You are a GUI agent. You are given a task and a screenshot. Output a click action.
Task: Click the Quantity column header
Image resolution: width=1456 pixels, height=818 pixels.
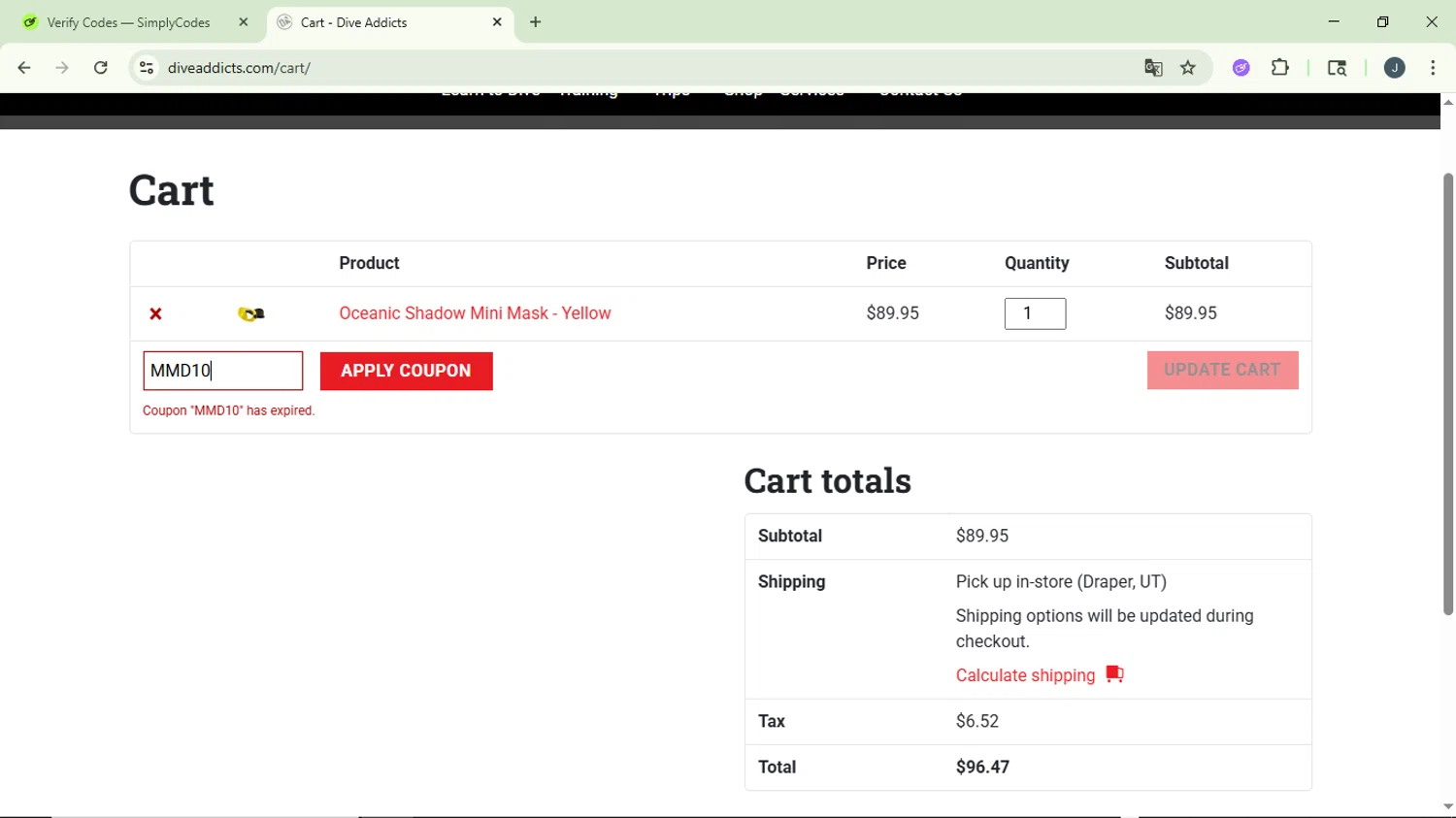pyautogui.click(x=1037, y=264)
